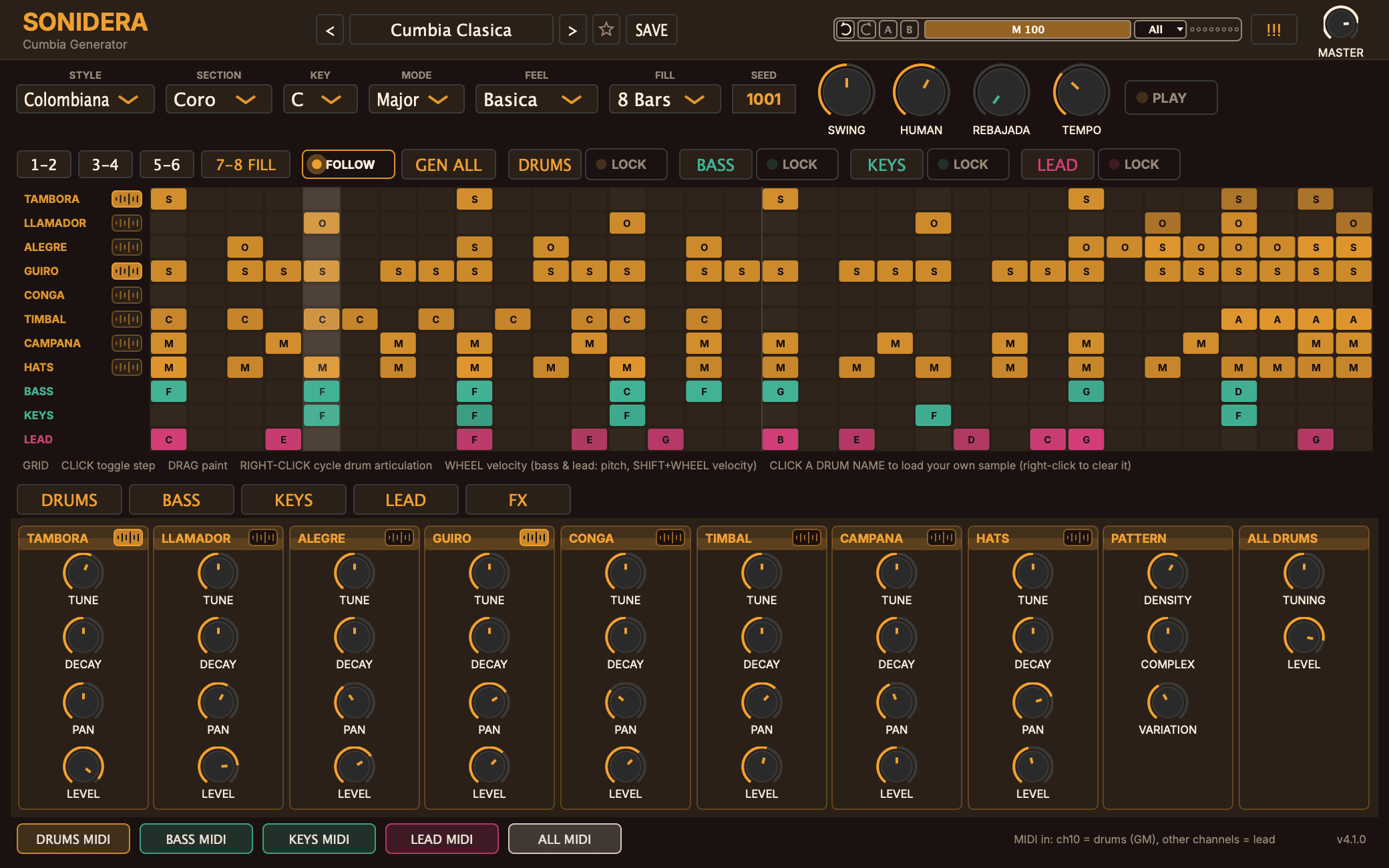
Task: Export with the BASS MIDI button
Action: [196, 839]
